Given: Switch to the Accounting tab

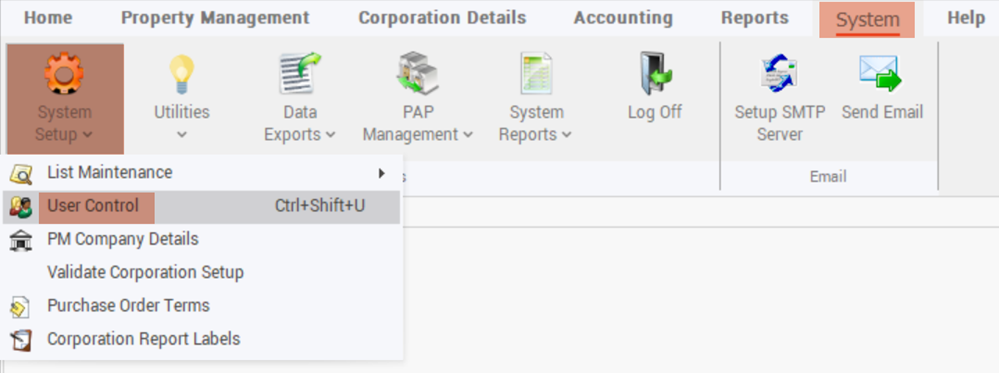Looking at the screenshot, I should (623, 18).
